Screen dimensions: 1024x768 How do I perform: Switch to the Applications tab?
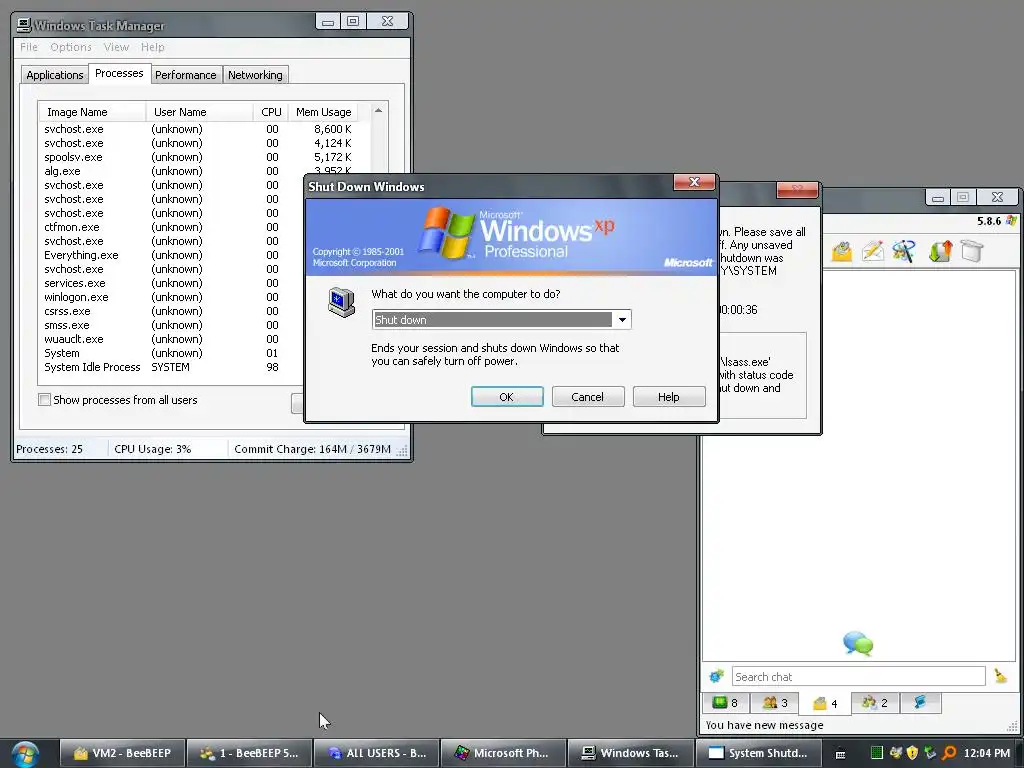[x=55, y=75]
